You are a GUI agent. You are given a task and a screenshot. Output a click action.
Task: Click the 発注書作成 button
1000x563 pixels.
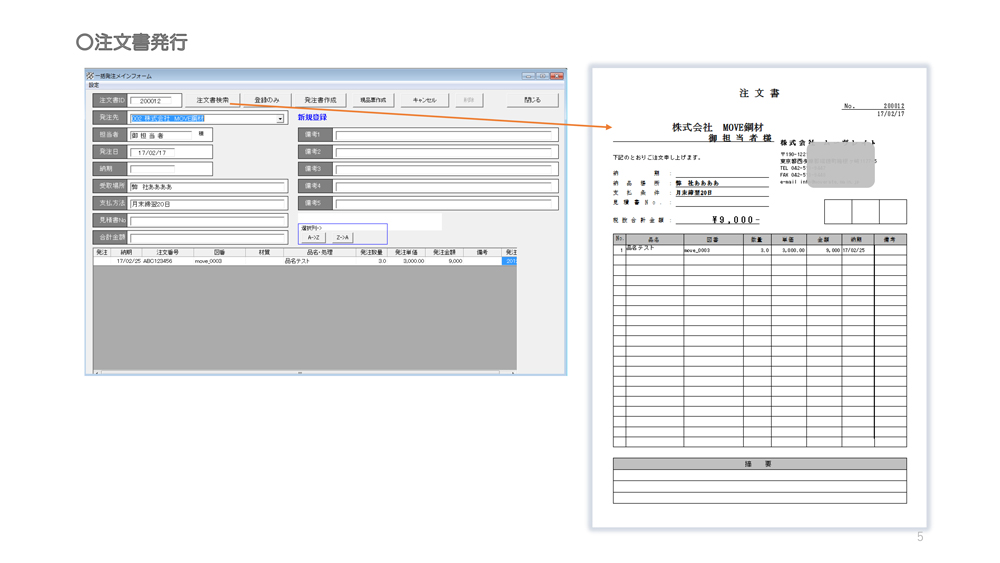click(x=320, y=100)
